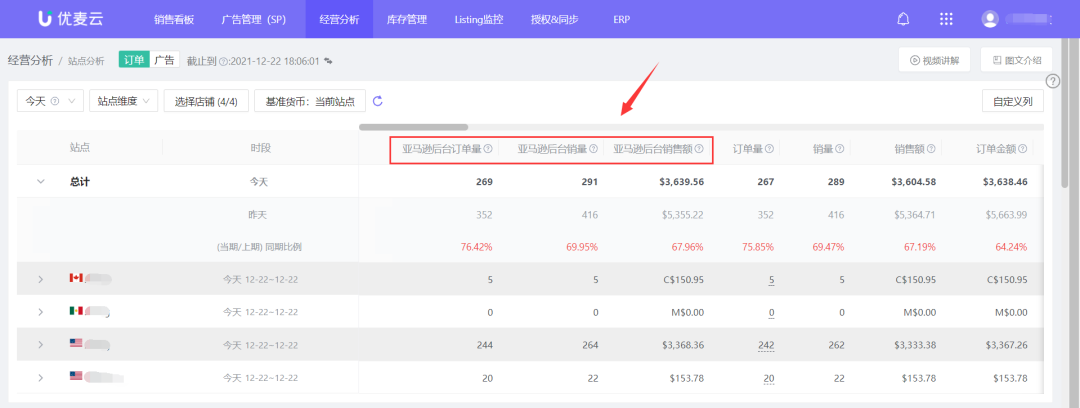Screen dimensions: 1080x408
Task: Open 基准货币：当前站点 selector
Action: tap(310, 101)
